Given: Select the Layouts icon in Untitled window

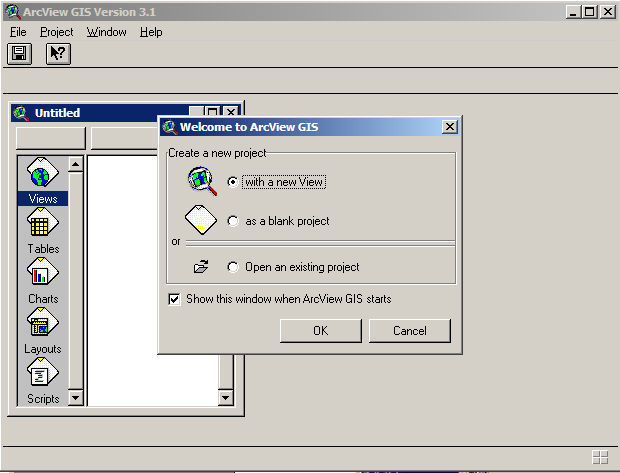Looking at the screenshot, I should (x=43, y=322).
